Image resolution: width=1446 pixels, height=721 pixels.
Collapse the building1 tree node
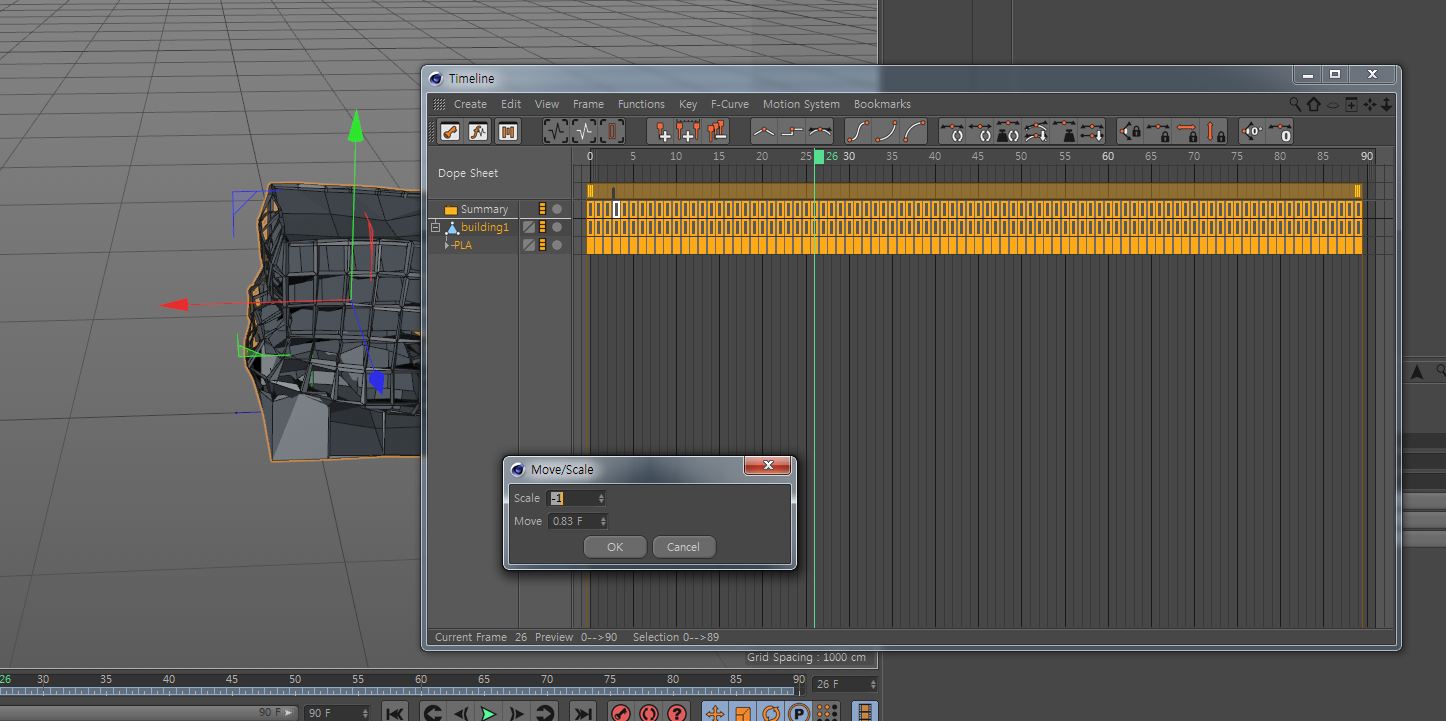(x=436, y=228)
